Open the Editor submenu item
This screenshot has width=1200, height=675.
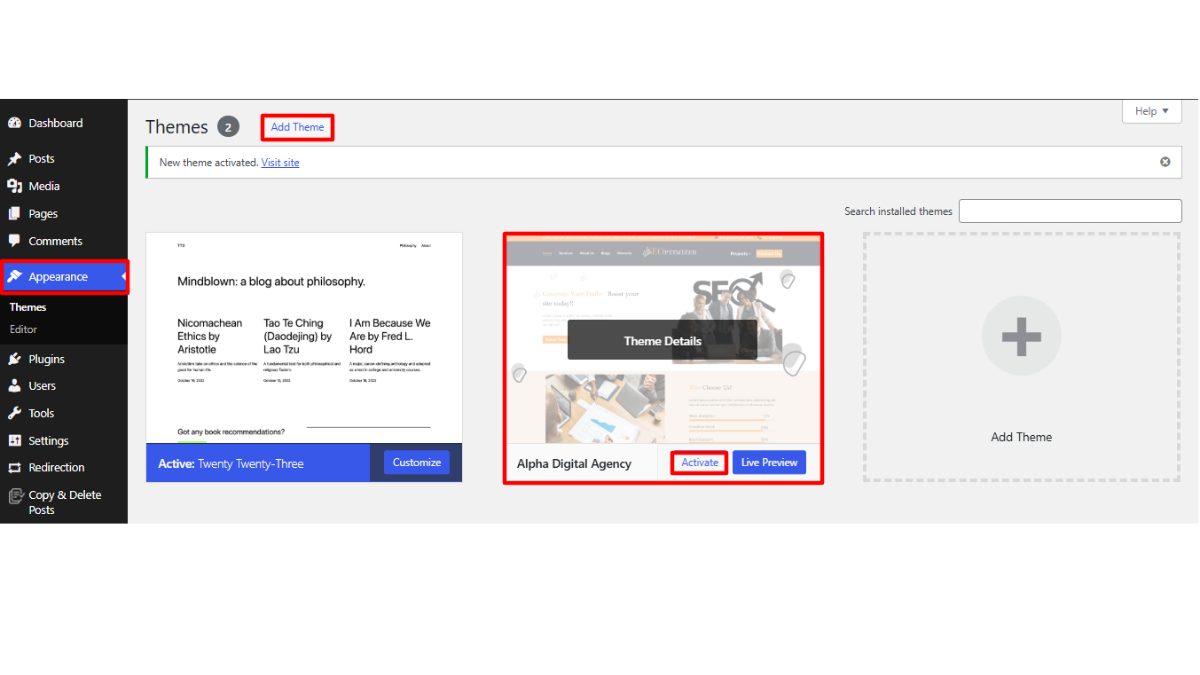coord(23,329)
